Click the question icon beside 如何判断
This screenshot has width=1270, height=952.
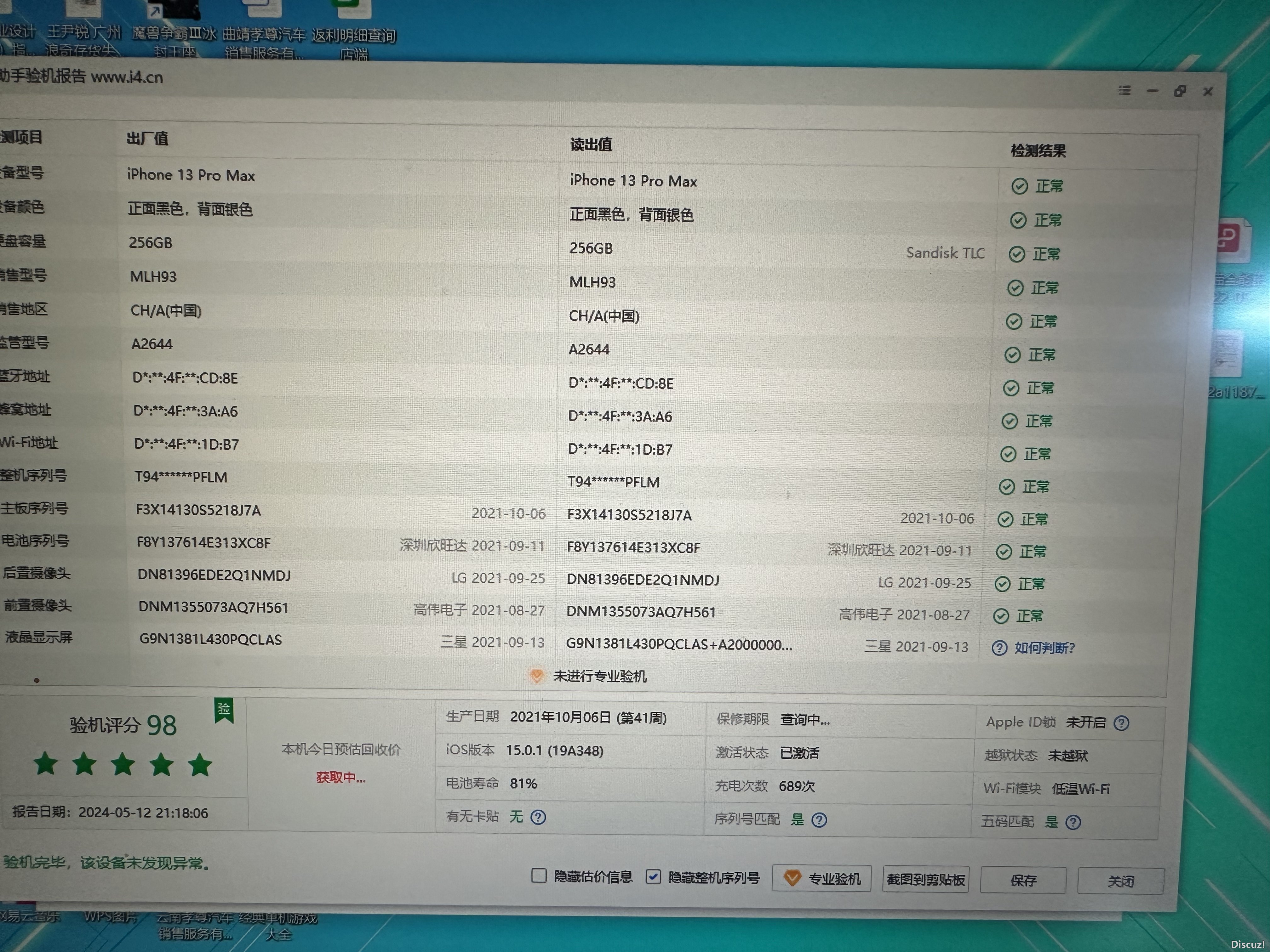[x=999, y=648]
